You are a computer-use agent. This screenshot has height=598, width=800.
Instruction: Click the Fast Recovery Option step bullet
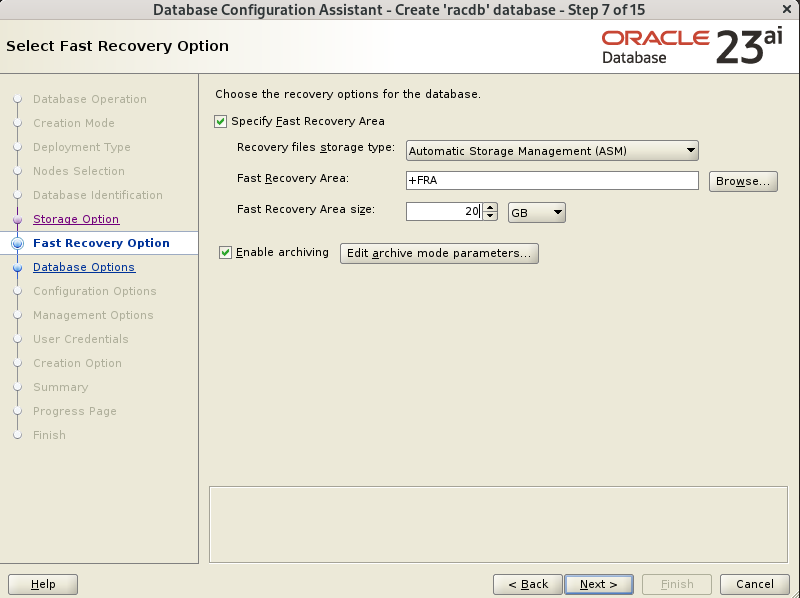pos(17,243)
